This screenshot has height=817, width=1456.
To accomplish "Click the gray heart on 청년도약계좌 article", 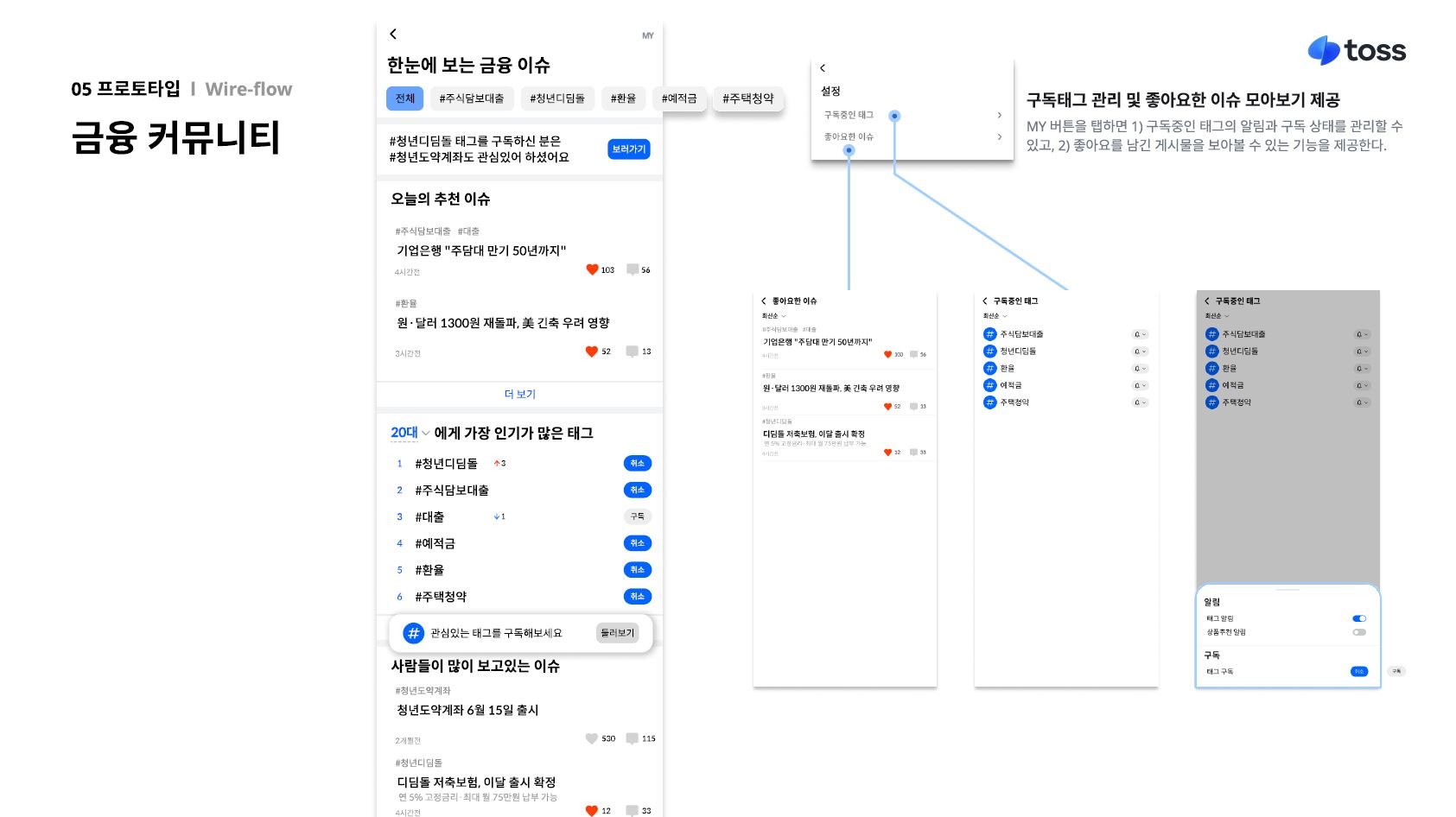I will coord(591,738).
